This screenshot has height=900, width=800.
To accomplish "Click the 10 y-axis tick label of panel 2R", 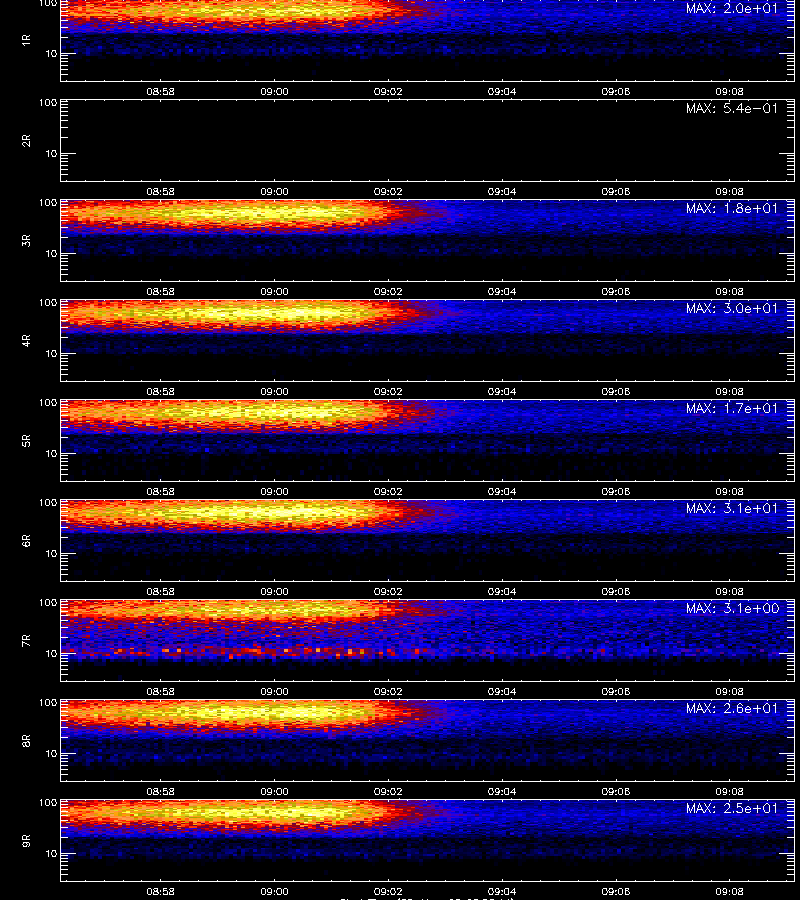I will point(52,153).
